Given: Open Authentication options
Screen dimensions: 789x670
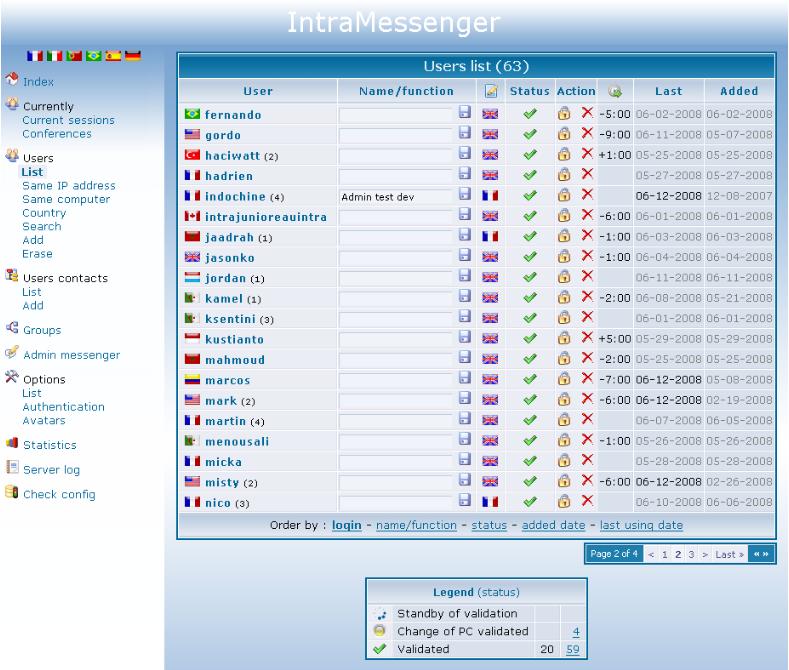Looking at the screenshot, I should [x=63, y=407].
